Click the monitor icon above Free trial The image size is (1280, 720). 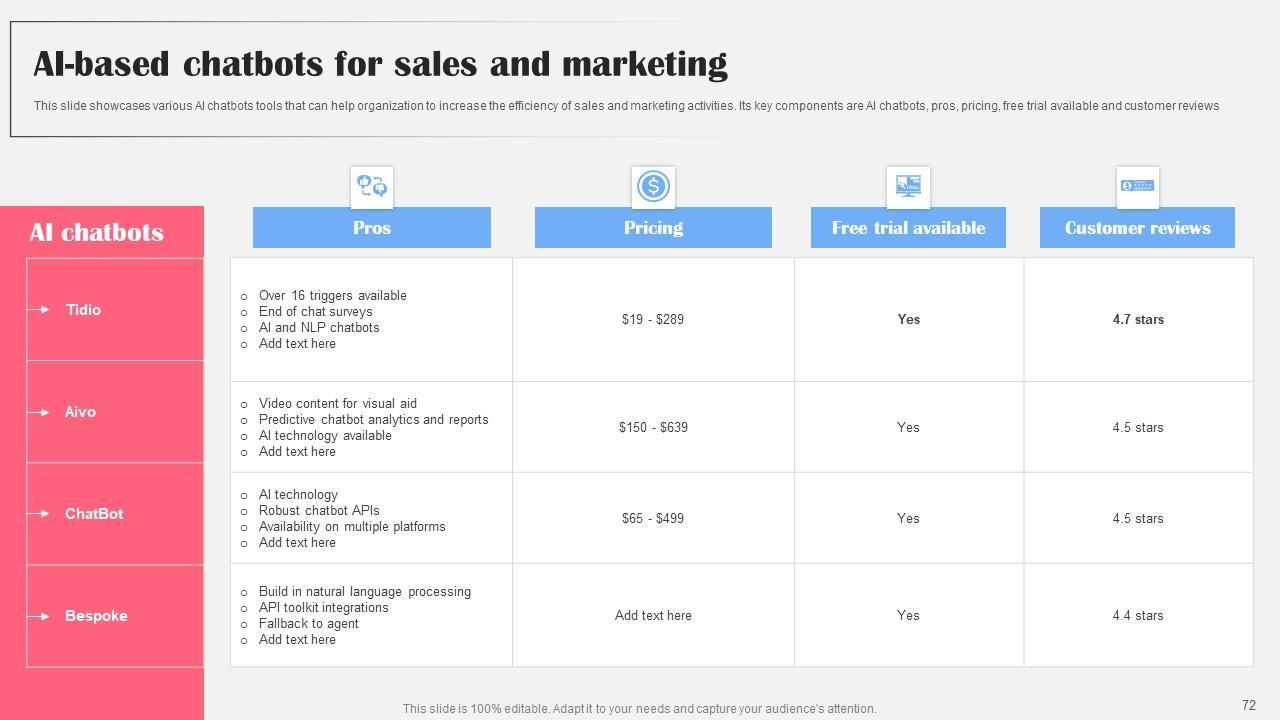point(908,187)
